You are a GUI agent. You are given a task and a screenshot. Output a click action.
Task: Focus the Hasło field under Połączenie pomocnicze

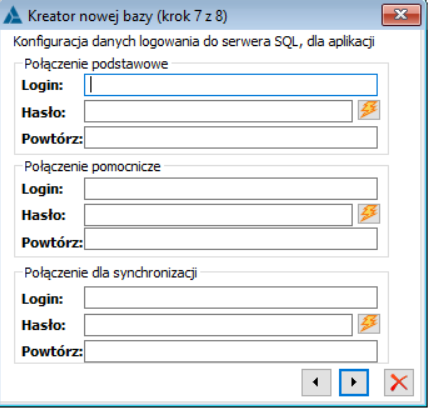click(218, 215)
